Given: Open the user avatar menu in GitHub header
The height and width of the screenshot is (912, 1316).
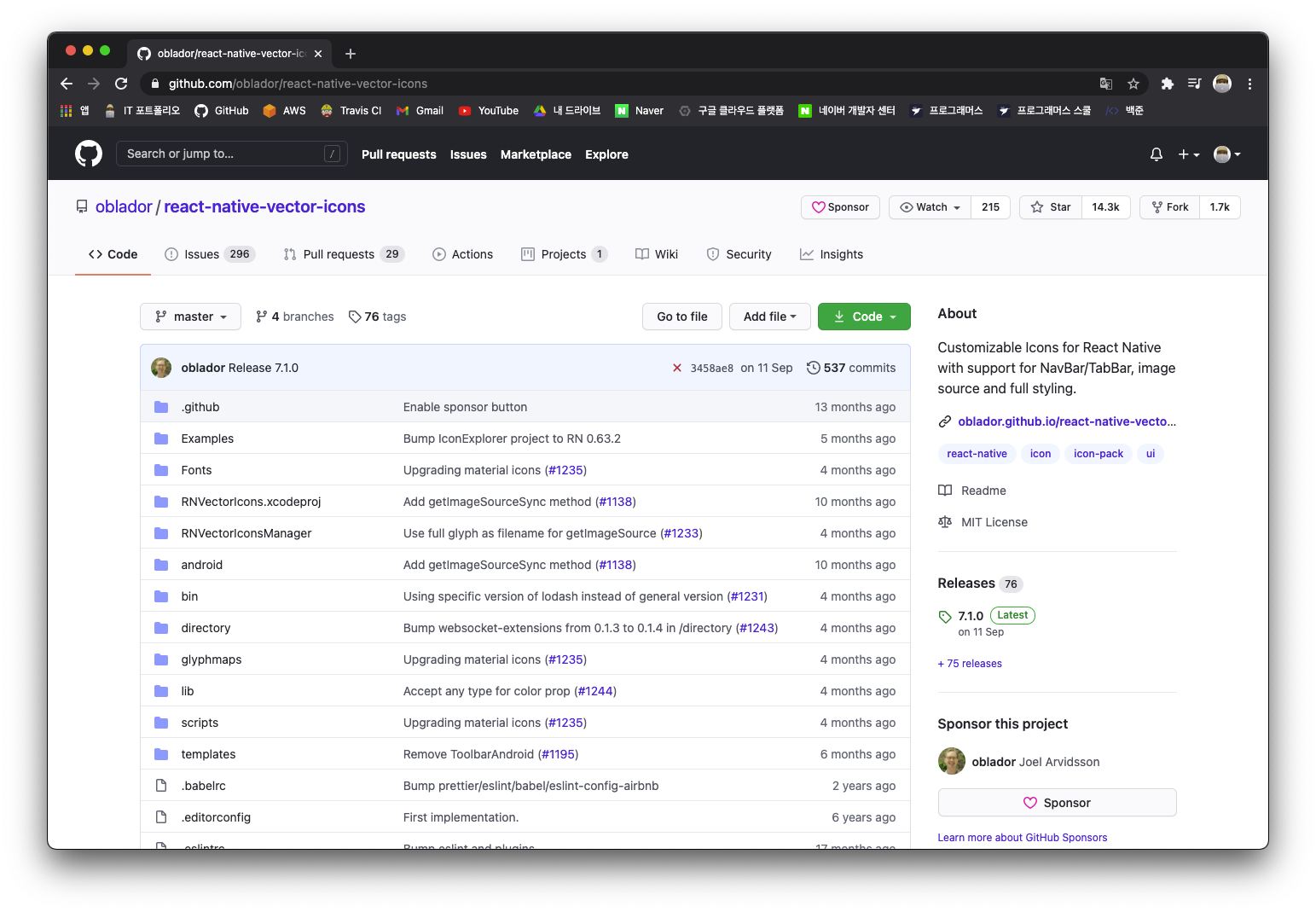Looking at the screenshot, I should coord(1227,154).
